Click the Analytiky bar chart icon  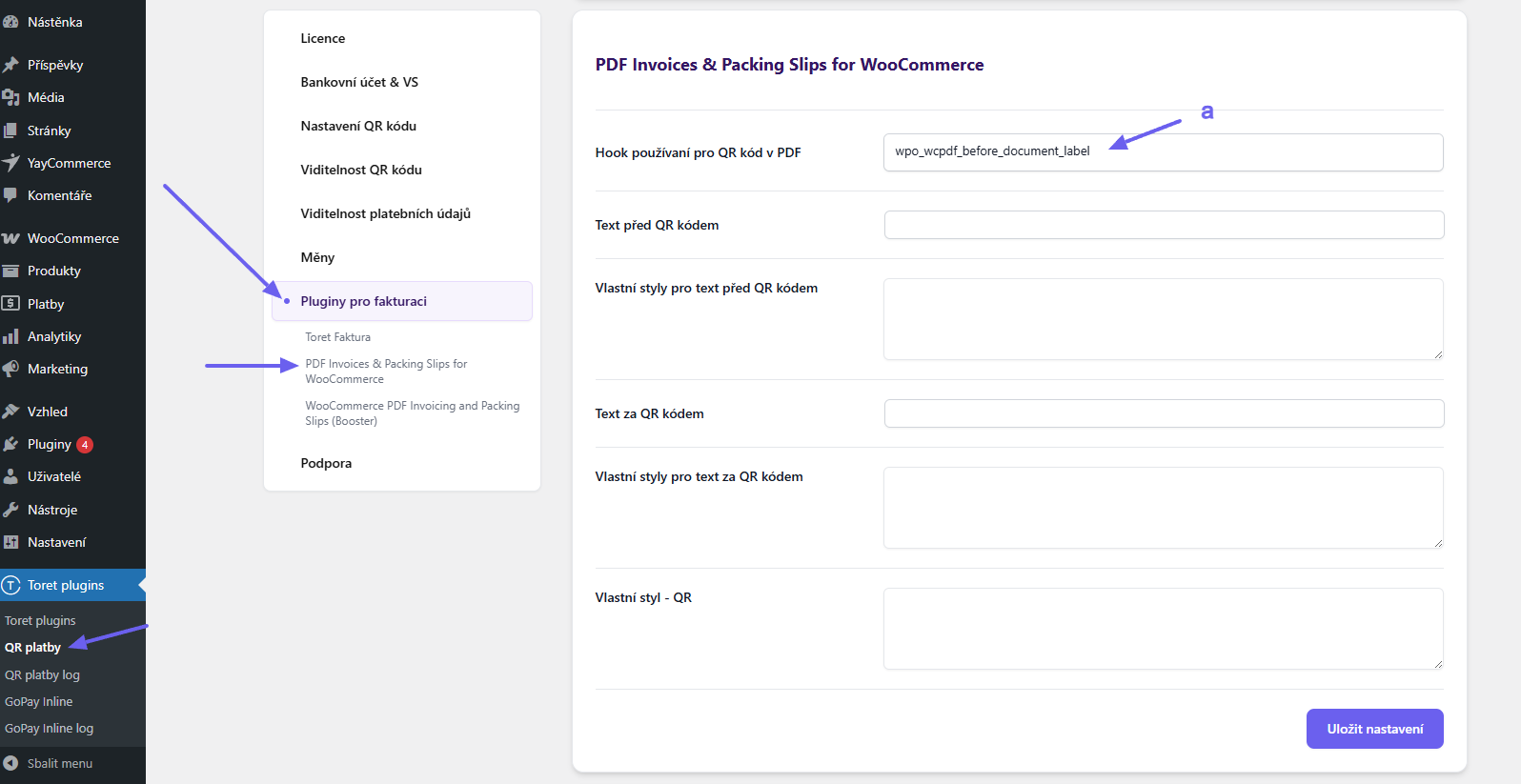pos(10,336)
